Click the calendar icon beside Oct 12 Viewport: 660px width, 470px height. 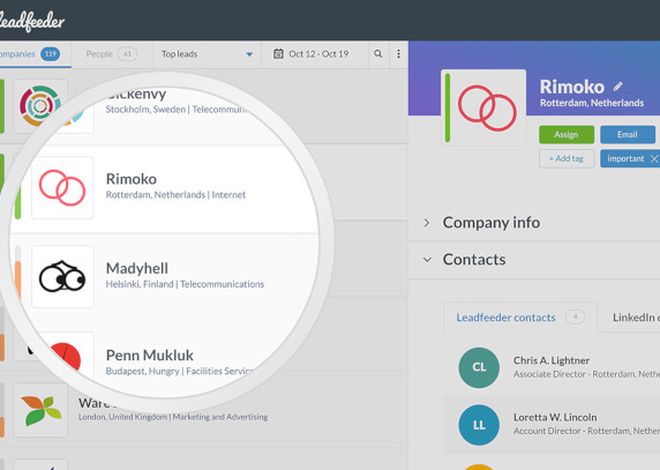(x=278, y=54)
